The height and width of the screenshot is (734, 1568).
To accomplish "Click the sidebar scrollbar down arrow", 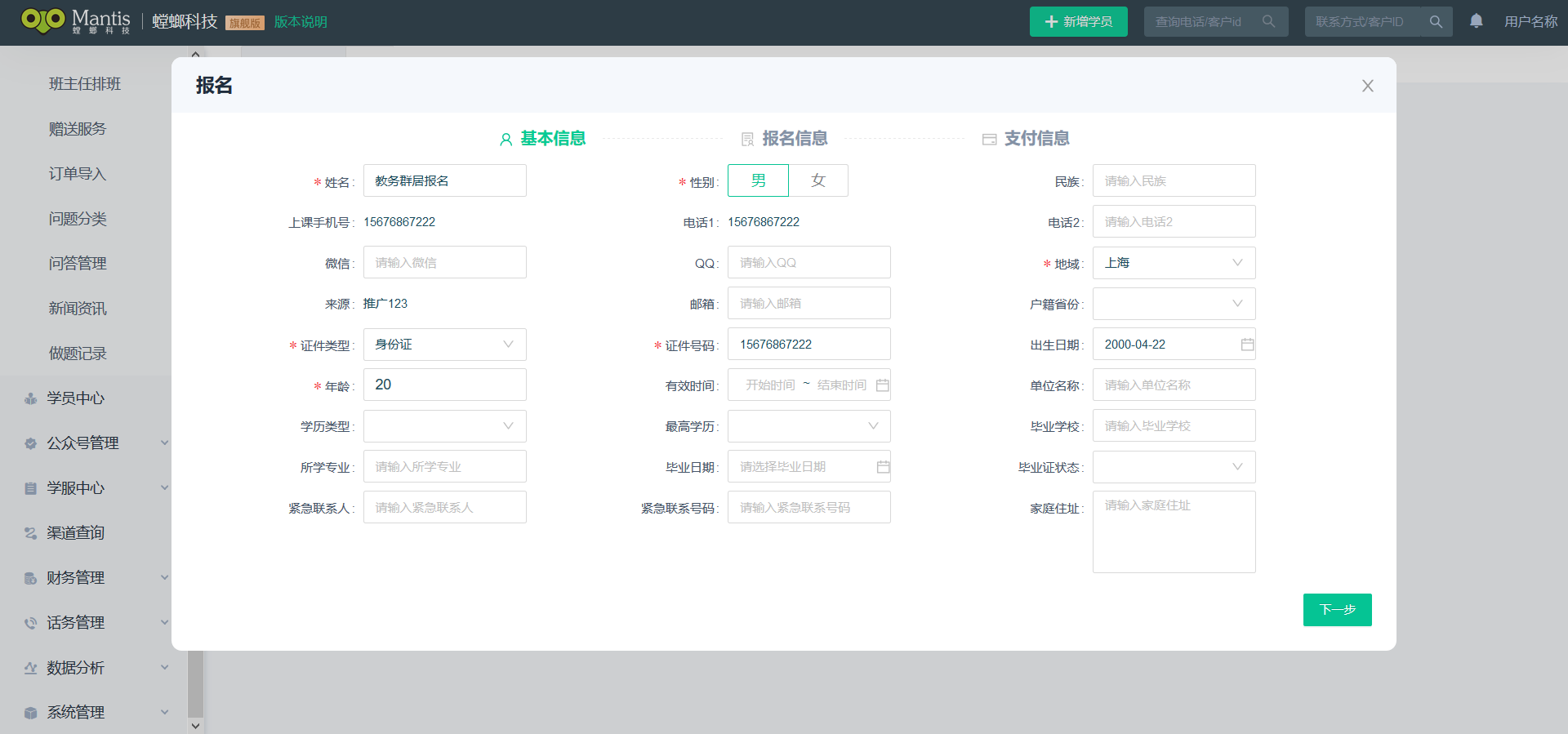I will coord(195,725).
